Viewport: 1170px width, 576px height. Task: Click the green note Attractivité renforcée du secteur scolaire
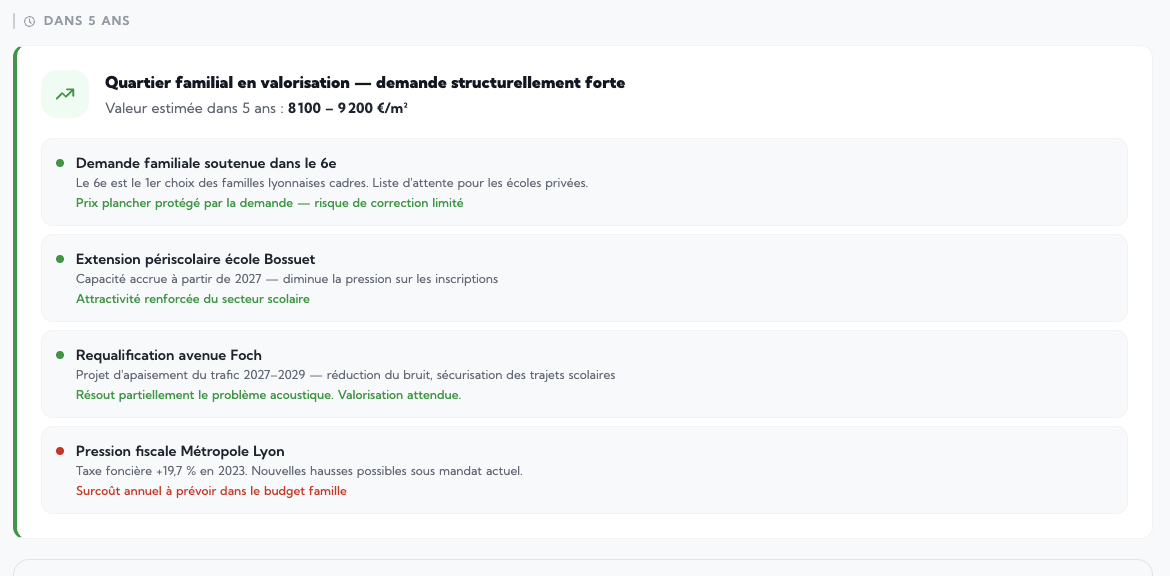click(193, 299)
